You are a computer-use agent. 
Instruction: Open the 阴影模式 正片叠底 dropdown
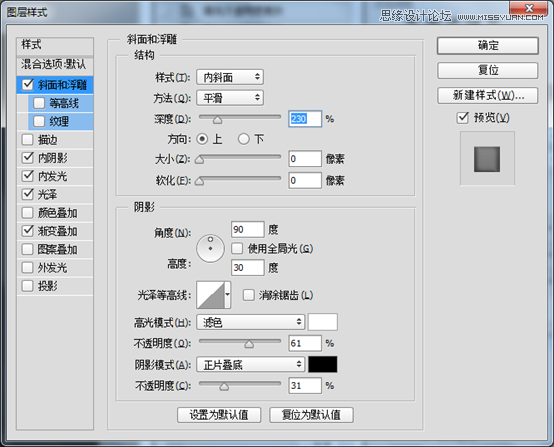click(251, 364)
